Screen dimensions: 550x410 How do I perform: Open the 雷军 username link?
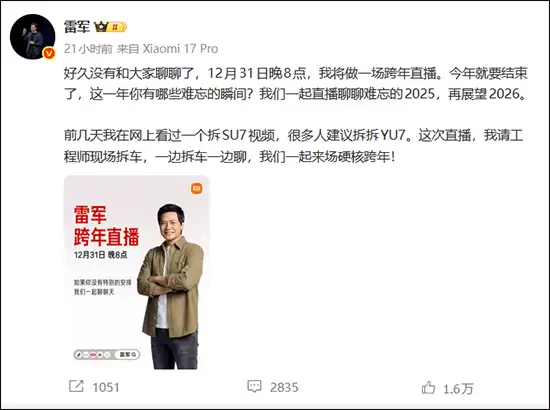(77, 27)
